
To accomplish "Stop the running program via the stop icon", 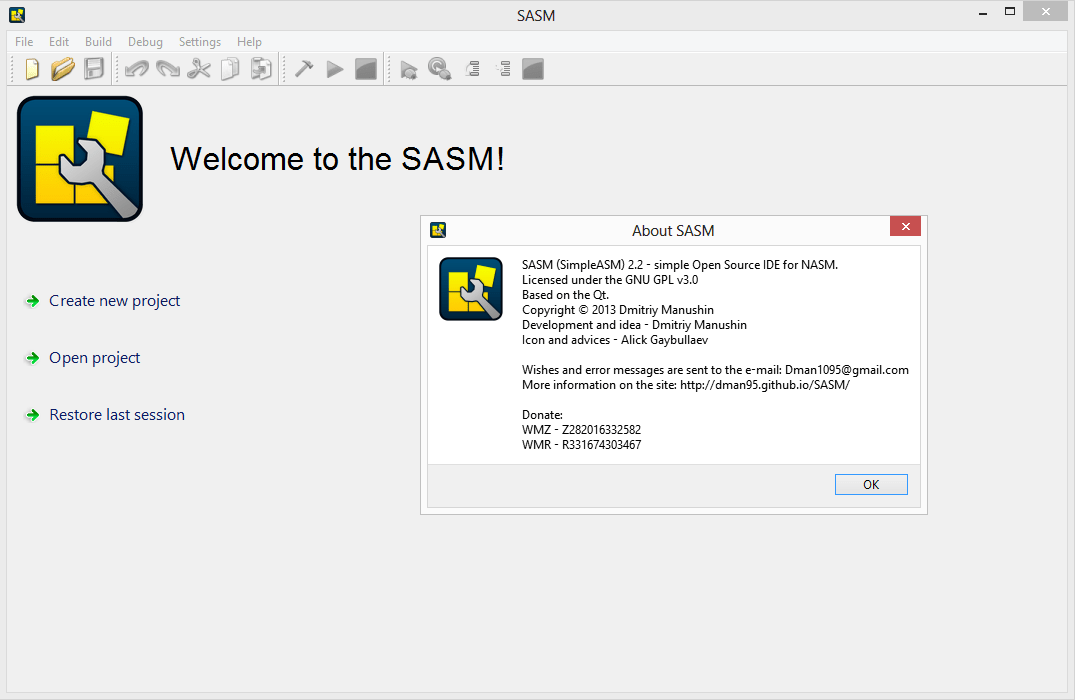I will 365,68.
